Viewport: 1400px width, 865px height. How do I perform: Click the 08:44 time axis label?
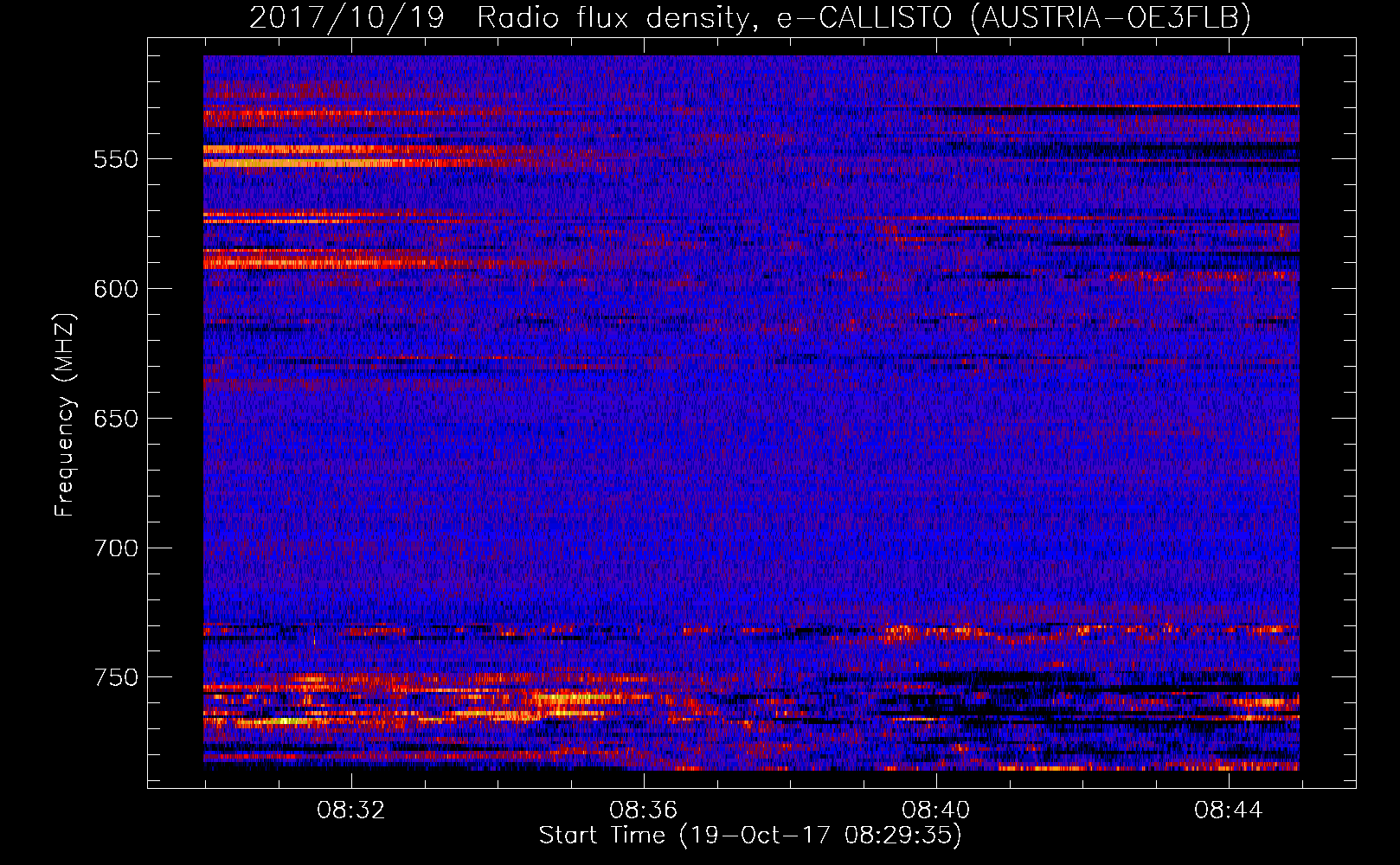tap(1228, 811)
